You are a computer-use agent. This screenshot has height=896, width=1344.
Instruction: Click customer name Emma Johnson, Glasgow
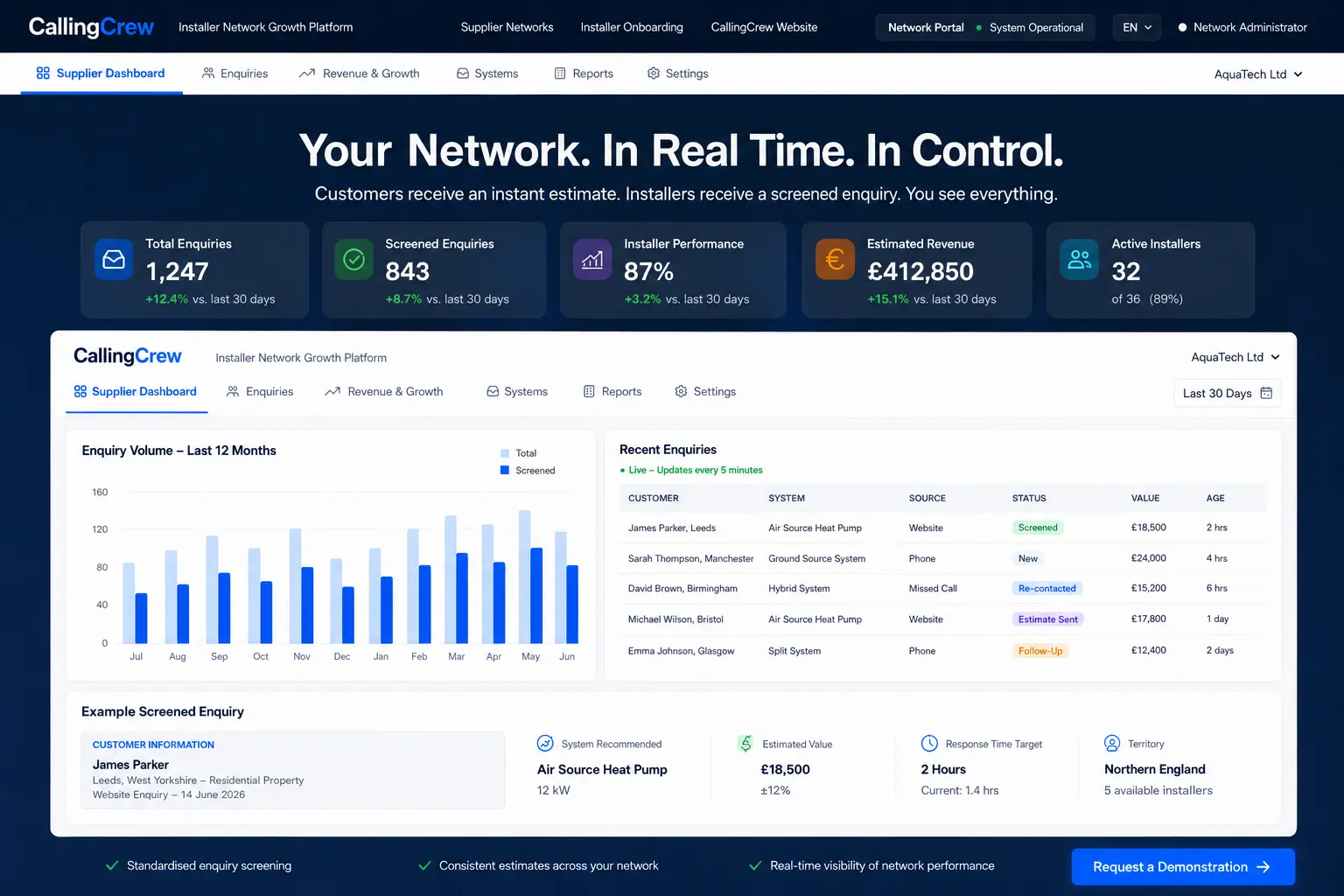pyautogui.click(x=681, y=651)
